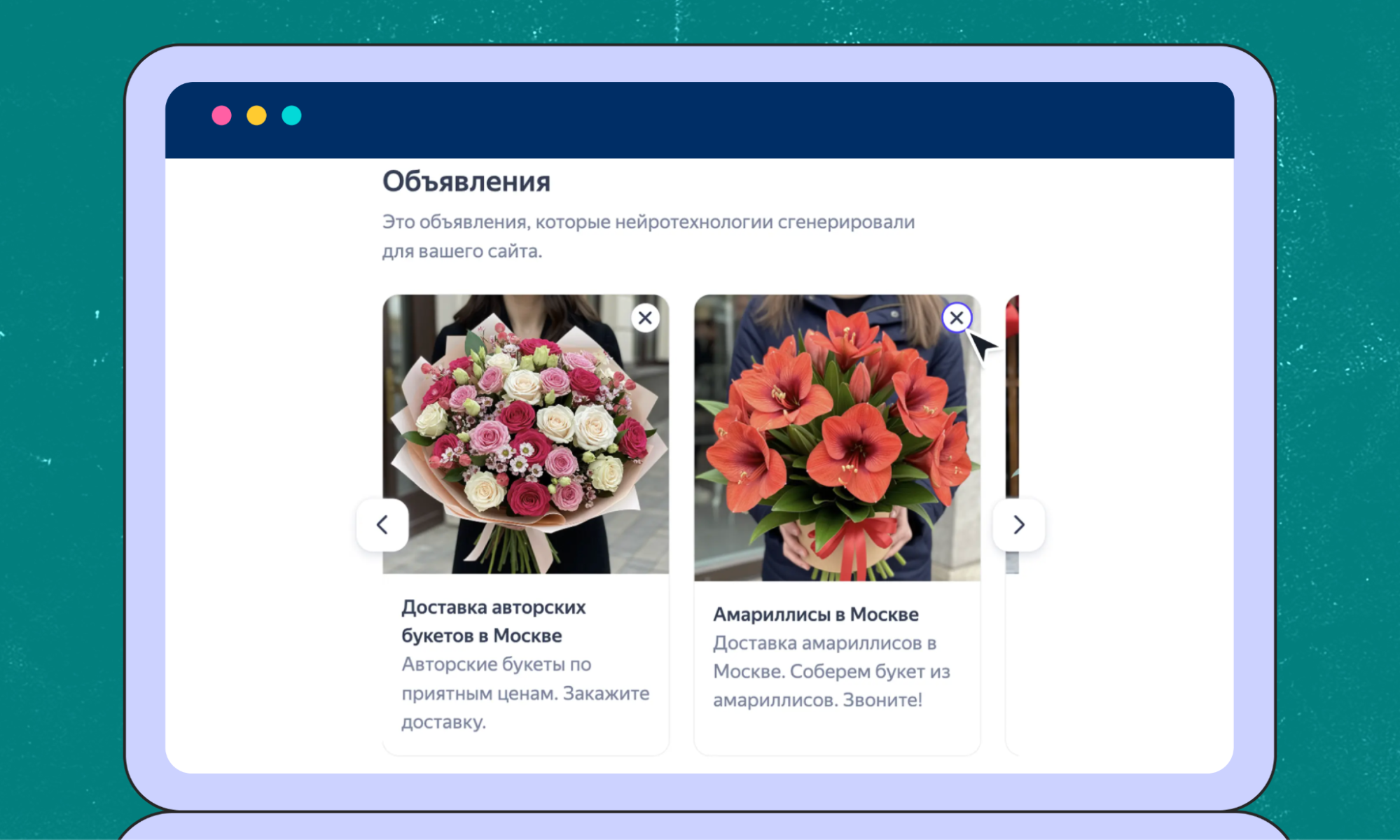Click the dark navy browser title bar
Image resolution: width=1400 pixels, height=840 pixels.
[700, 119]
